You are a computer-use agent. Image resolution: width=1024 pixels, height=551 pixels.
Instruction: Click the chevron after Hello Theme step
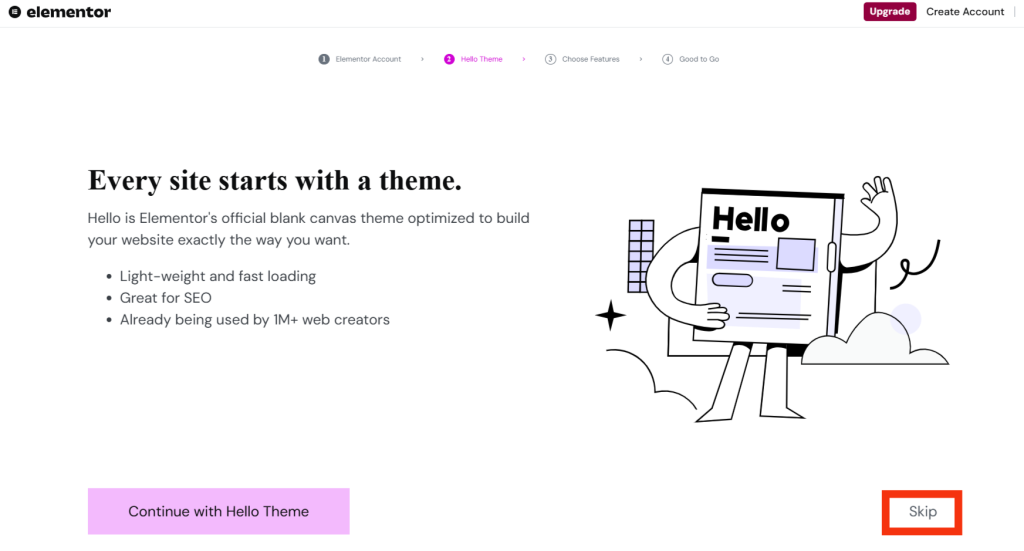pos(523,59)
